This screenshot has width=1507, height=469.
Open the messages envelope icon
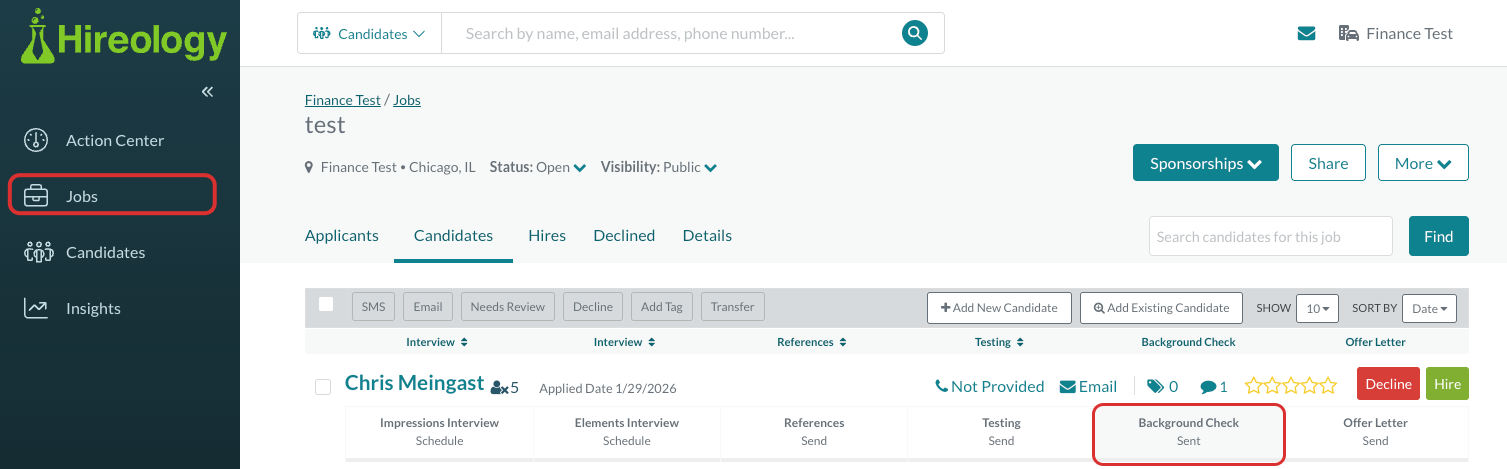[x=1306, y=33]
